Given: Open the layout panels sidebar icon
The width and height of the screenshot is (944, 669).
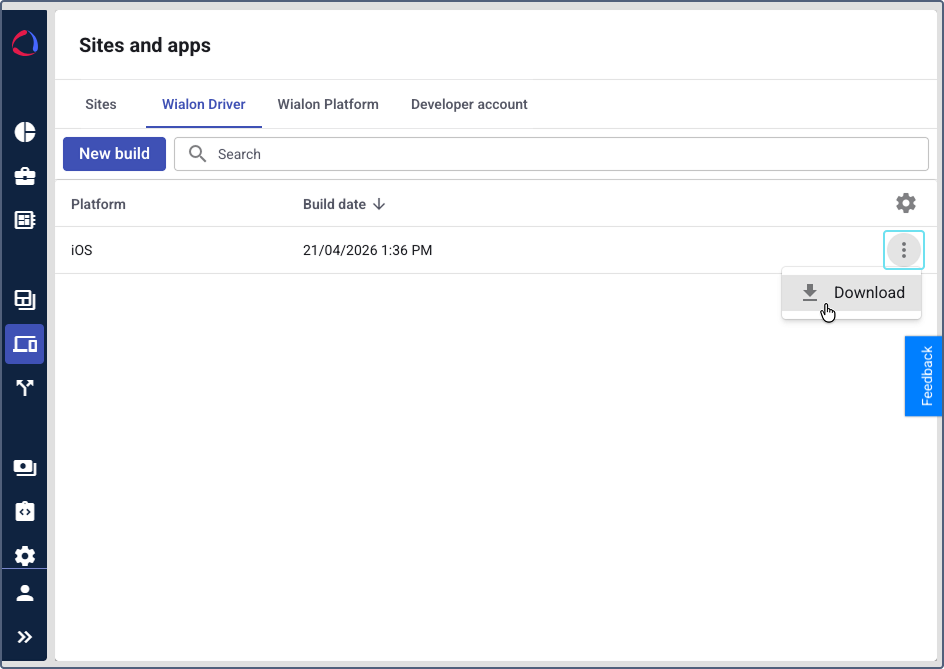Looking at the screenshot, I should click(25, 299).
